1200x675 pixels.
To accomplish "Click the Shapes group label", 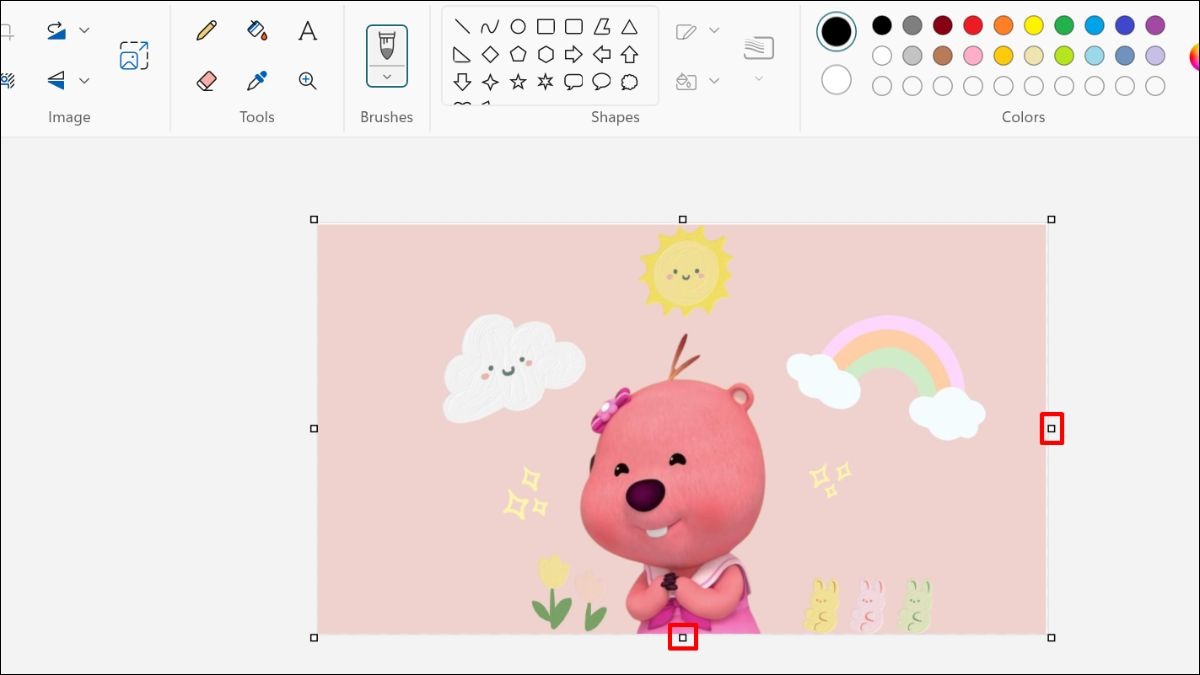I will (615, 117).
